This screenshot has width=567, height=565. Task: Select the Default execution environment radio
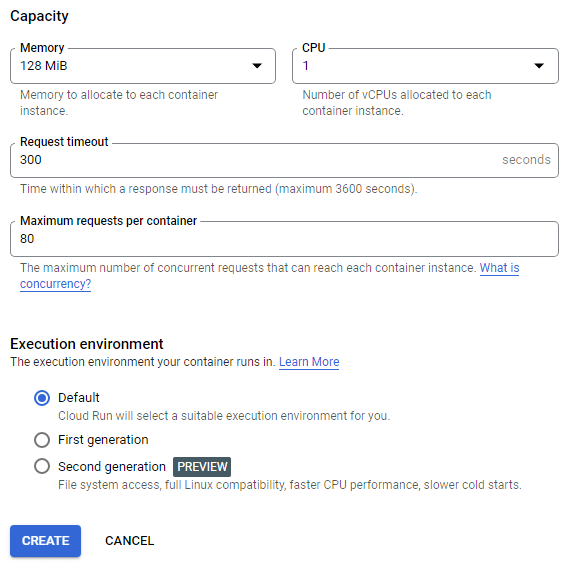(42, 398)
